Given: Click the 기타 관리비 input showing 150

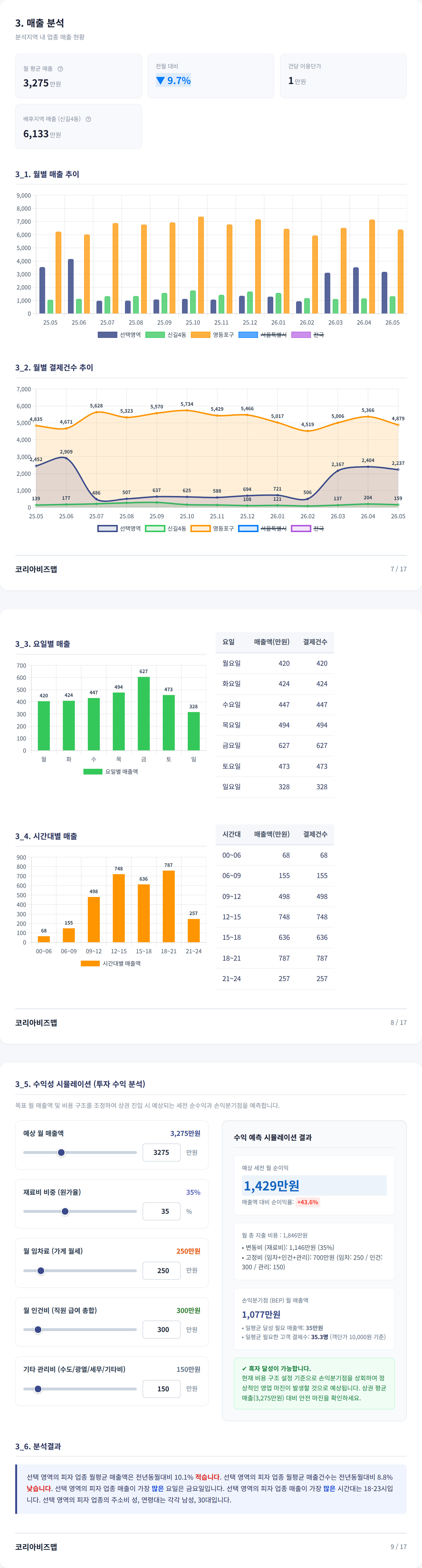Looking at the screenshot, I should click(x=161, y=1389).
